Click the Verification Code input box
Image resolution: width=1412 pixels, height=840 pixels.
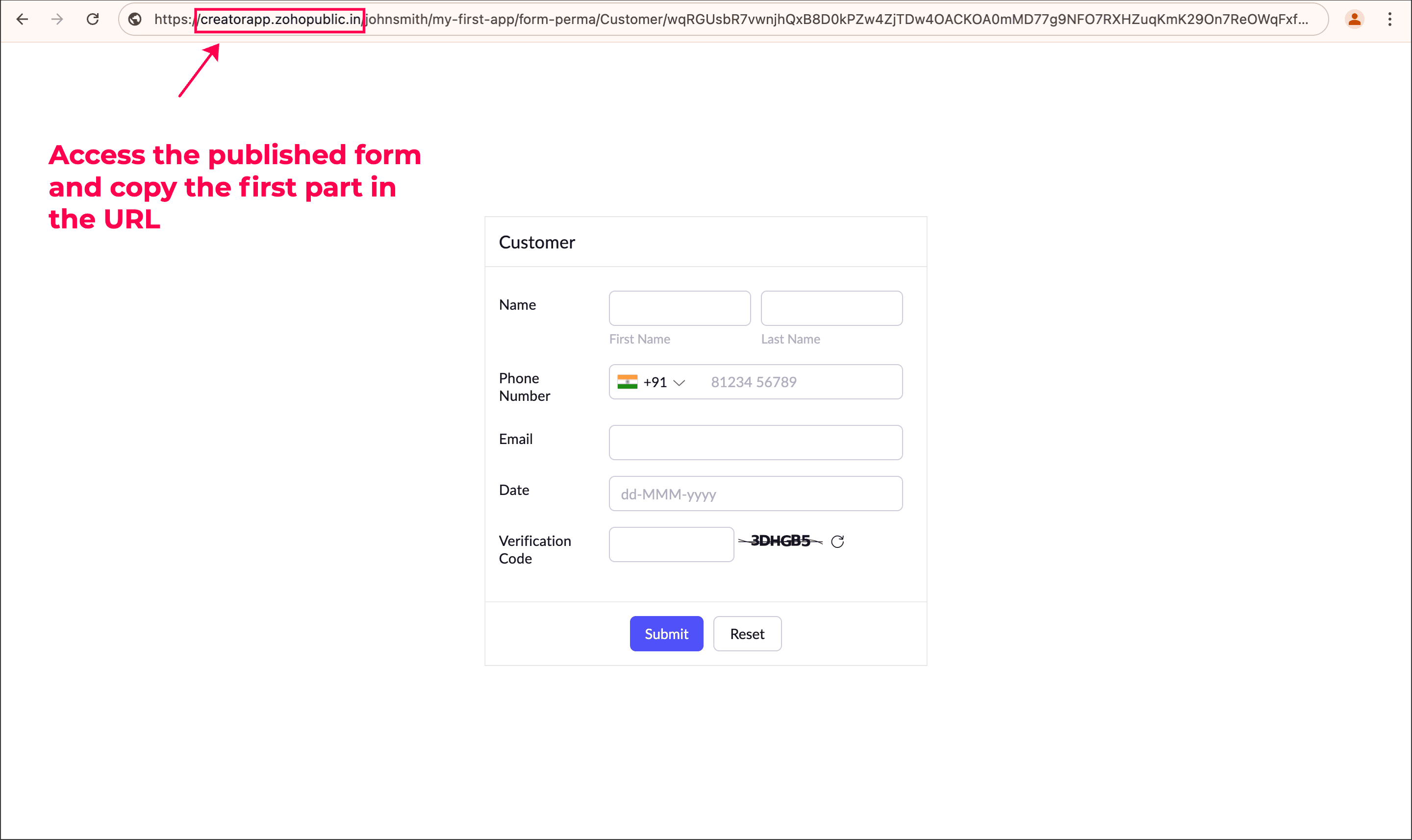point(671,544)
